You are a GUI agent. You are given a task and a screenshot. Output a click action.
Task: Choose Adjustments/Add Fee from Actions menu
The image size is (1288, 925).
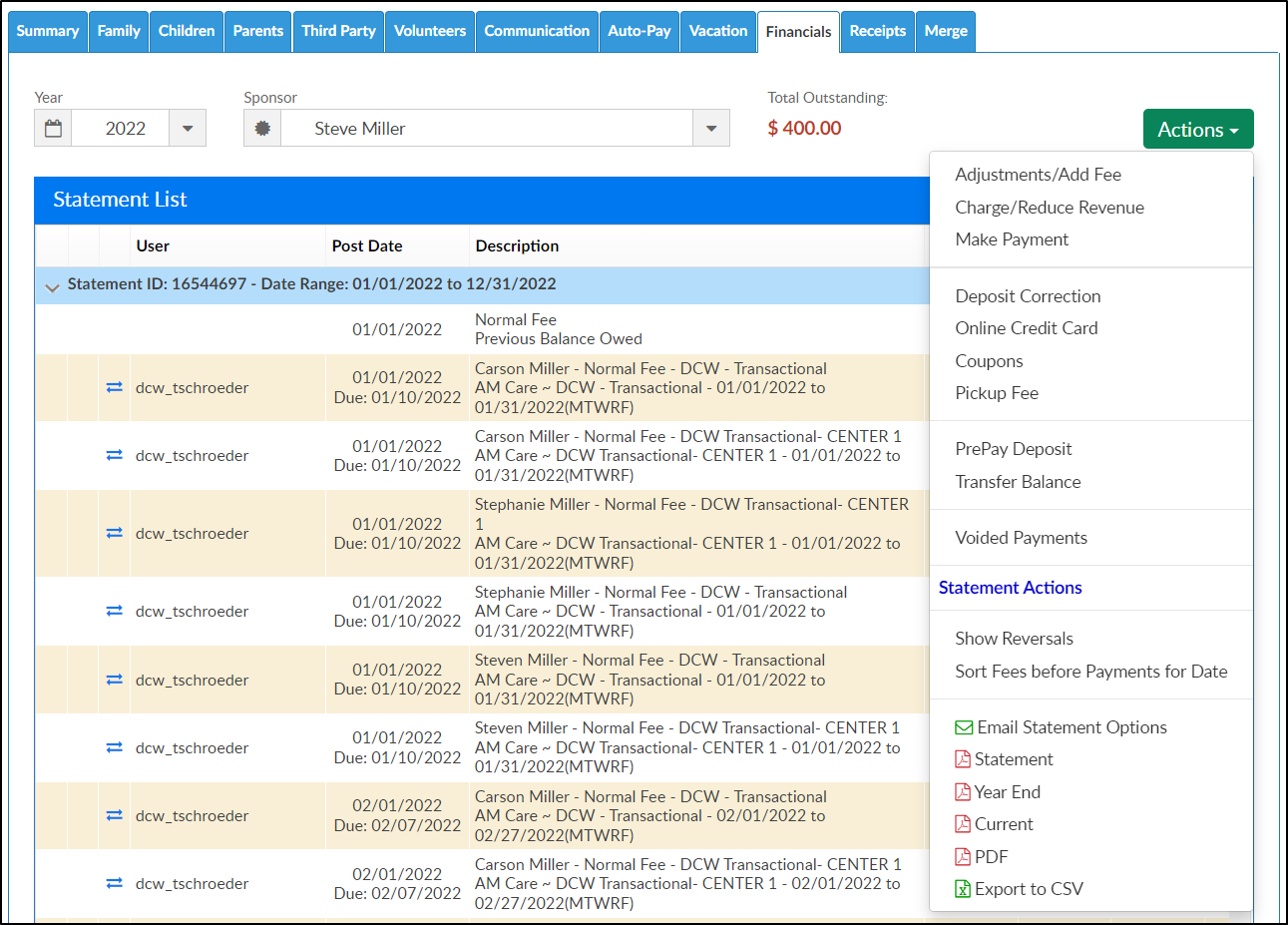(1038, 175)
